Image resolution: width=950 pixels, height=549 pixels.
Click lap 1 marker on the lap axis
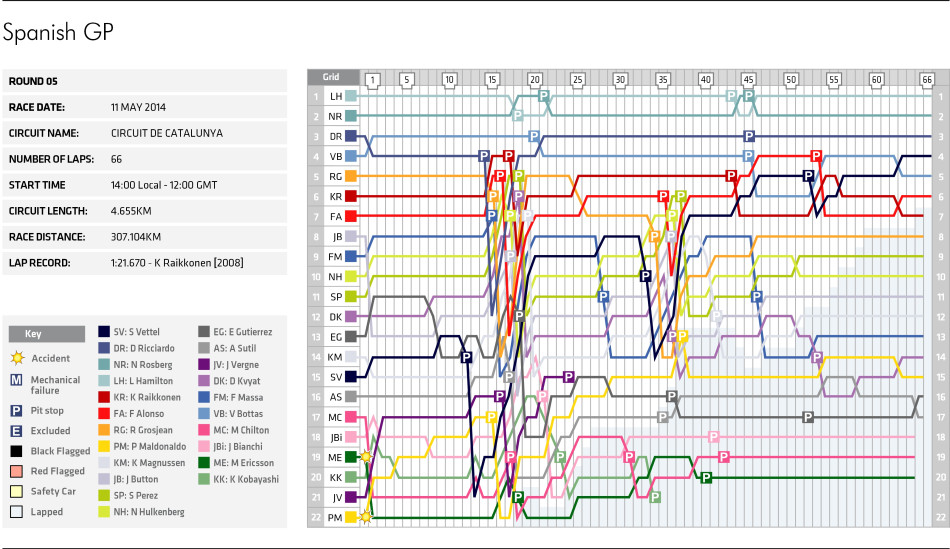(371, 78)
